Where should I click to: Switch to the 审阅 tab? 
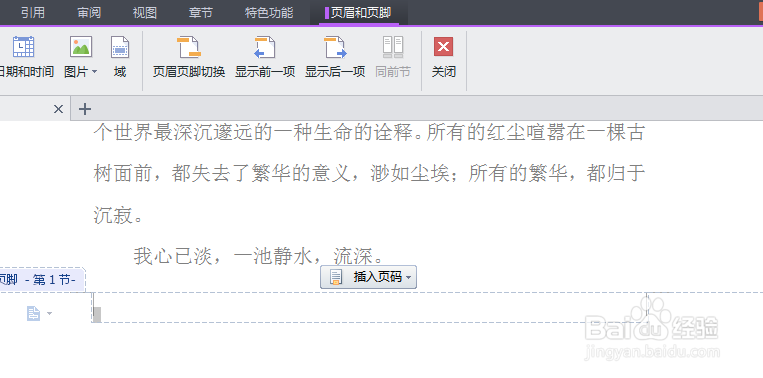tap(89, 13)
